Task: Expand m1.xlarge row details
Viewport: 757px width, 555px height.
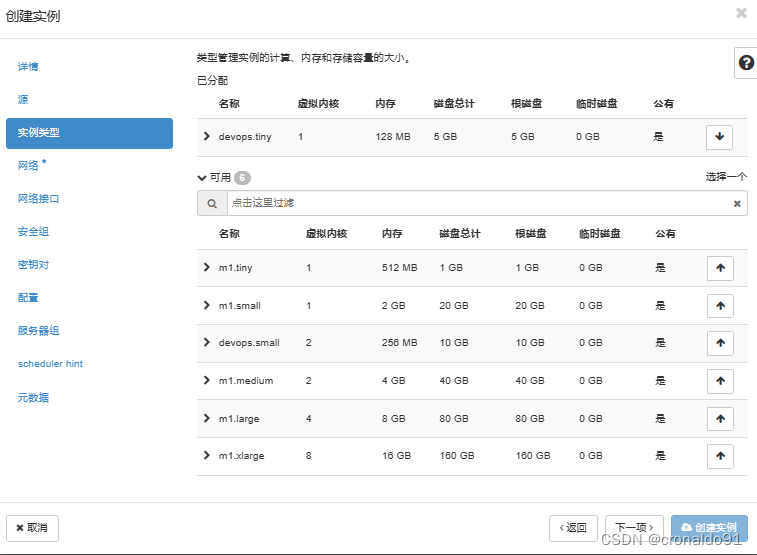Action: coord(207,456)
